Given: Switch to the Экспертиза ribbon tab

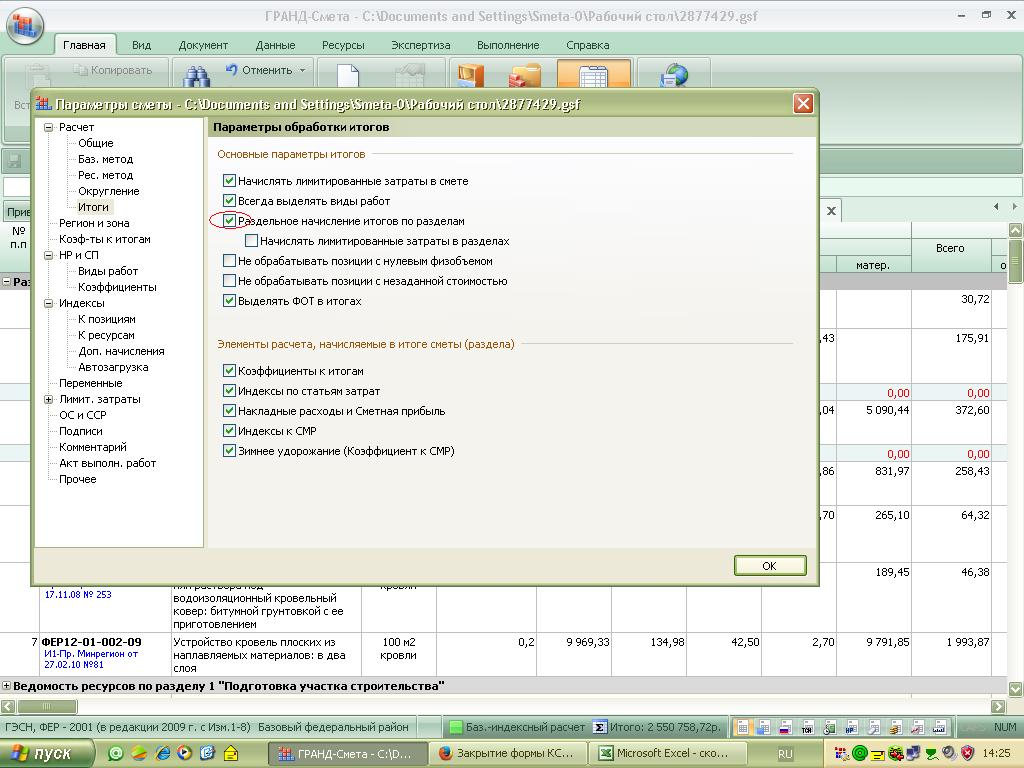Looking at the screenshot, I should pos(420,45).
